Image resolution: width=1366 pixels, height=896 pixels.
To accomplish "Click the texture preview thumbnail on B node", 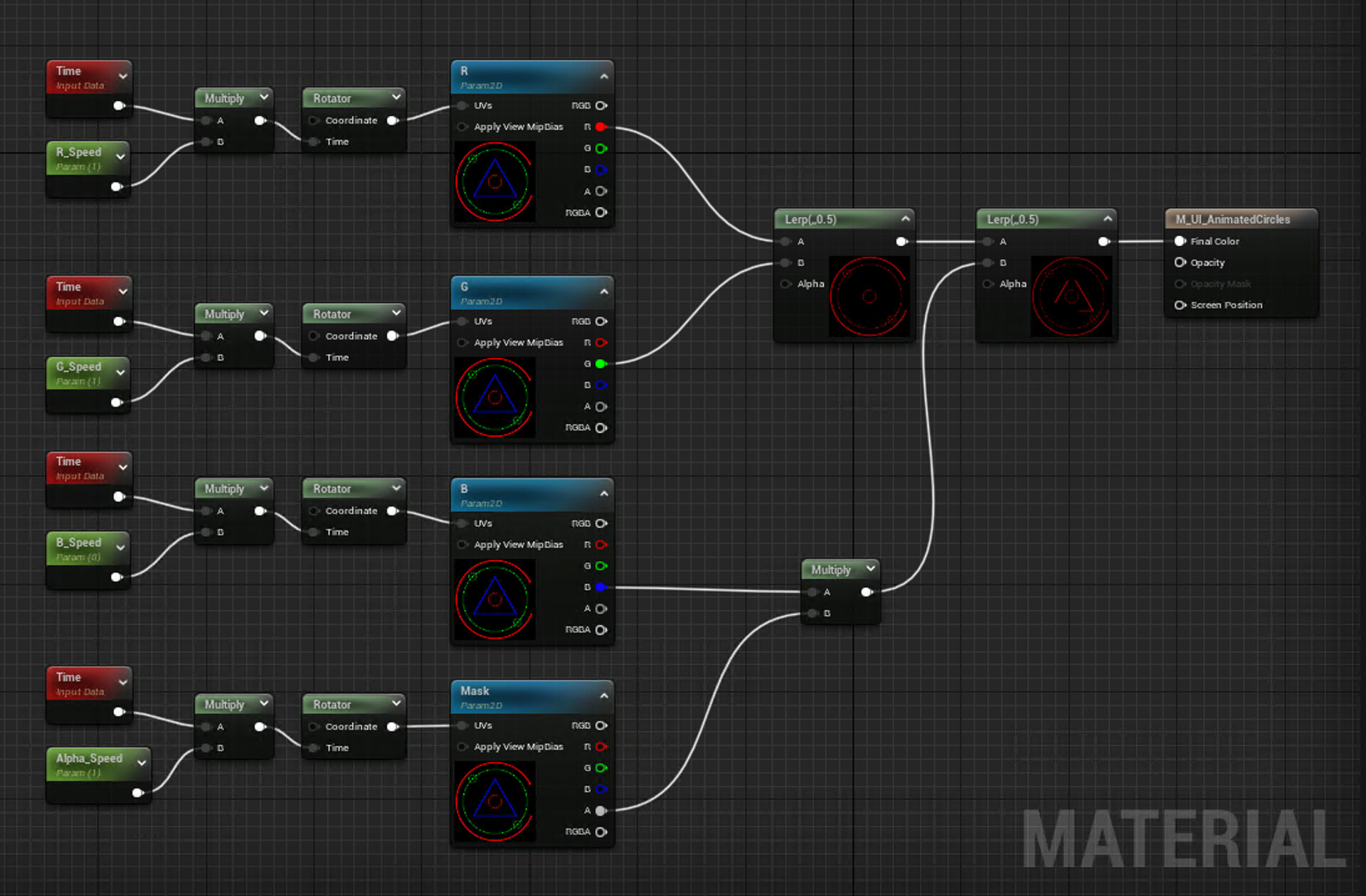I will [x=495, y=599].
